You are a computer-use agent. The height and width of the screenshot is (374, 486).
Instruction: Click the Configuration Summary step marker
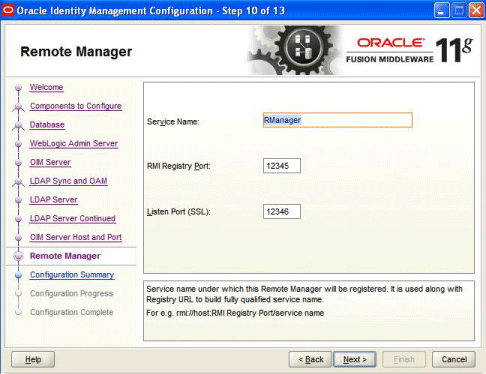[x=18, y=275]
